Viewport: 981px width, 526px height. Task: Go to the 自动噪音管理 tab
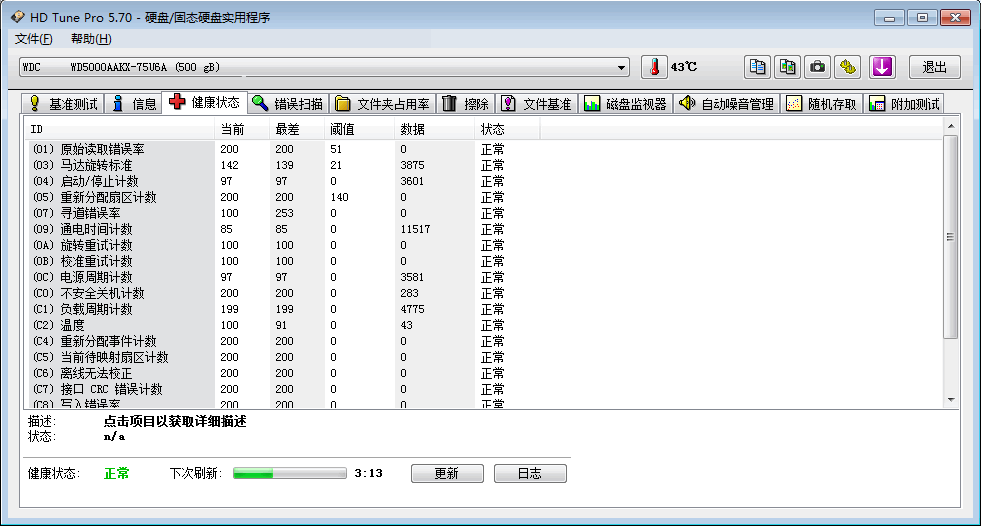point(726,103)
